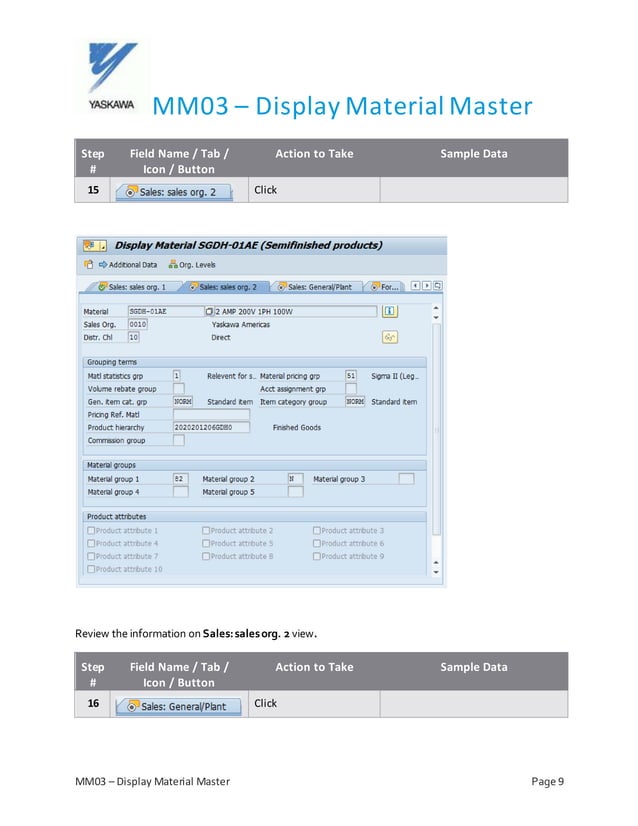
Task: Click the Material group 4 field
Action: (181, 491)
